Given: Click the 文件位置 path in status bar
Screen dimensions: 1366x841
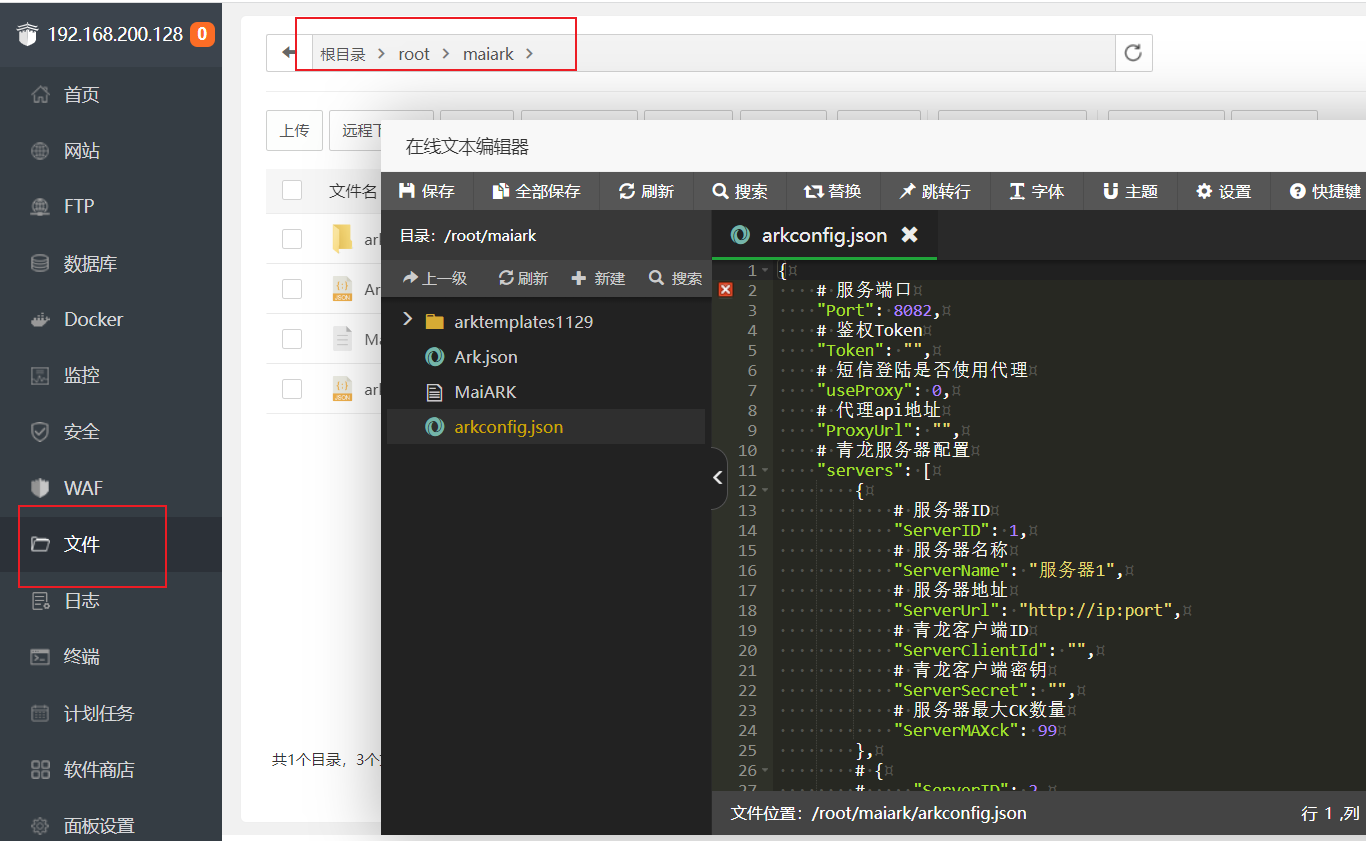Looking at the screenshot, I should pyautogui.click(x=878, y=813).
